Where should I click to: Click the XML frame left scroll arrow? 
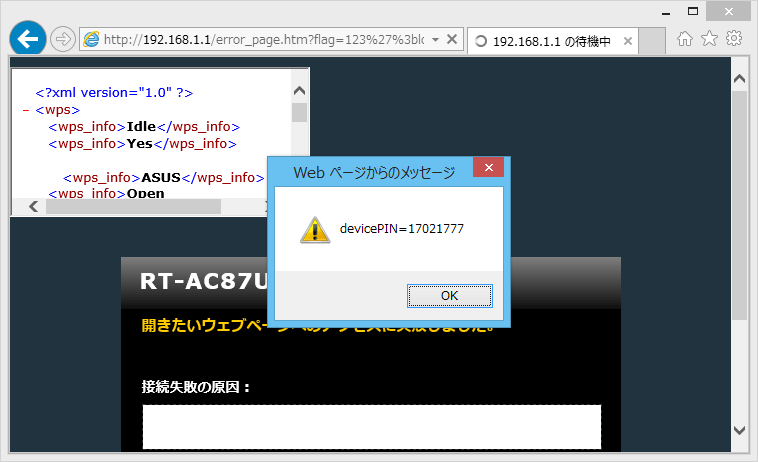point(33,207)
